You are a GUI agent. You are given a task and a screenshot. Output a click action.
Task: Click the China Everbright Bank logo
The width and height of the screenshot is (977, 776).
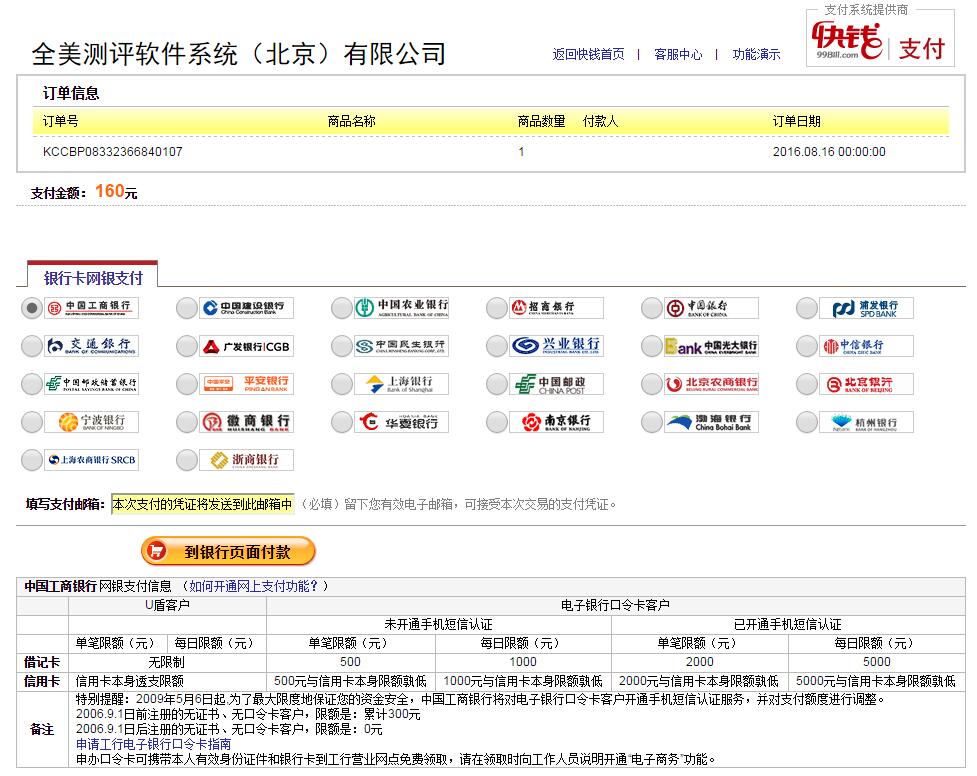(712, 346)
